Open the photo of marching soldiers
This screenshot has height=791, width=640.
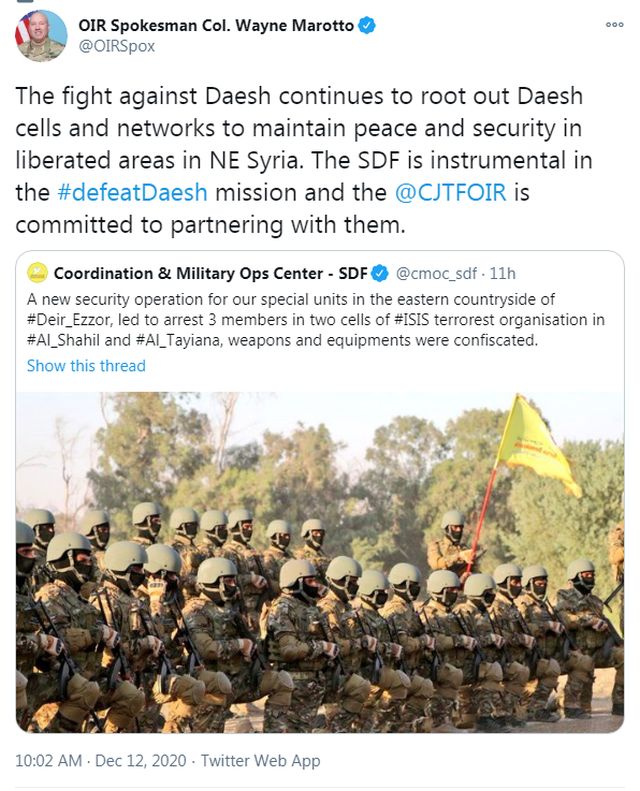pos(320,560)
